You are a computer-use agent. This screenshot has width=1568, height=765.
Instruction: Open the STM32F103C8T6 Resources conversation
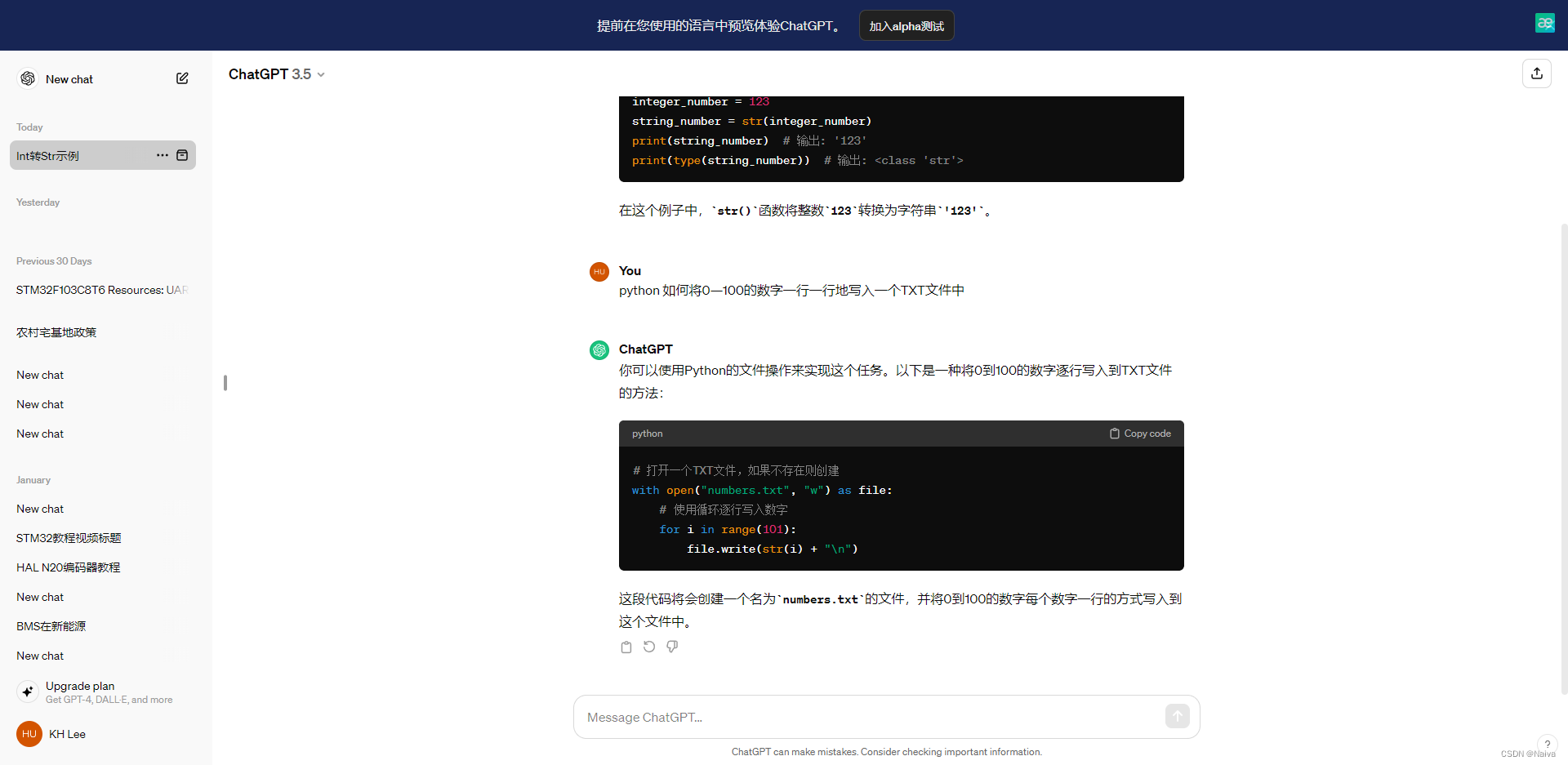point(102,290)
